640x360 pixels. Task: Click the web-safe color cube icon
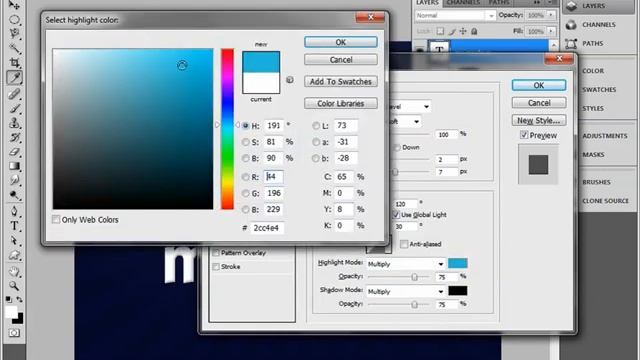(290, 80)
